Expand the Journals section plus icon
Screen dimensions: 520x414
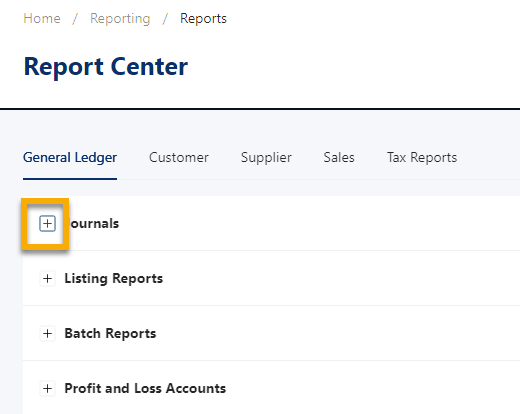point(47,223)
